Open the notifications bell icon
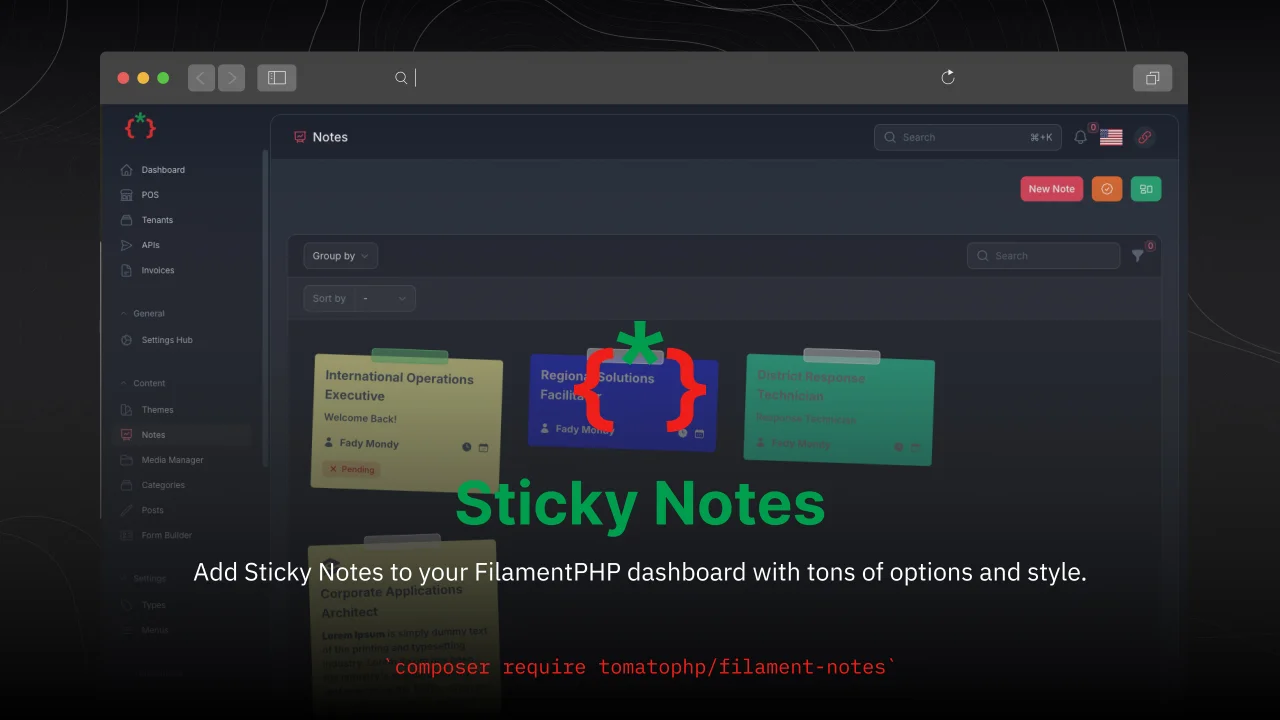The height and width of the screenshot is (720, 1280). point(1080,137)
